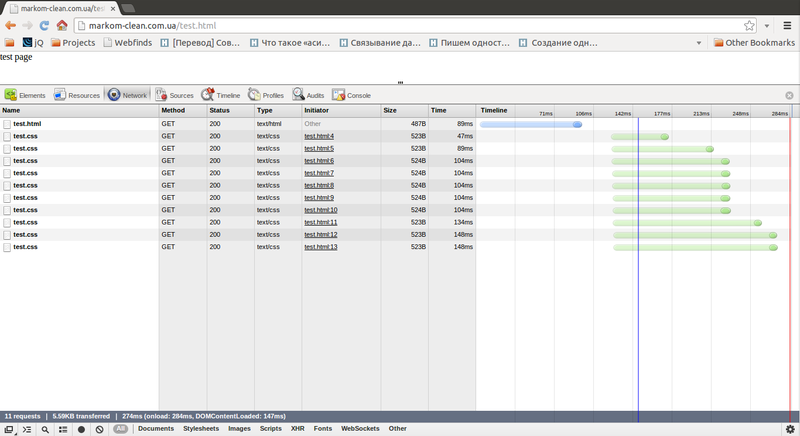Open the Что такое «аси… bookmark
Image resolution: width=800 pixels, height=436 pixels.
[290, 43]
